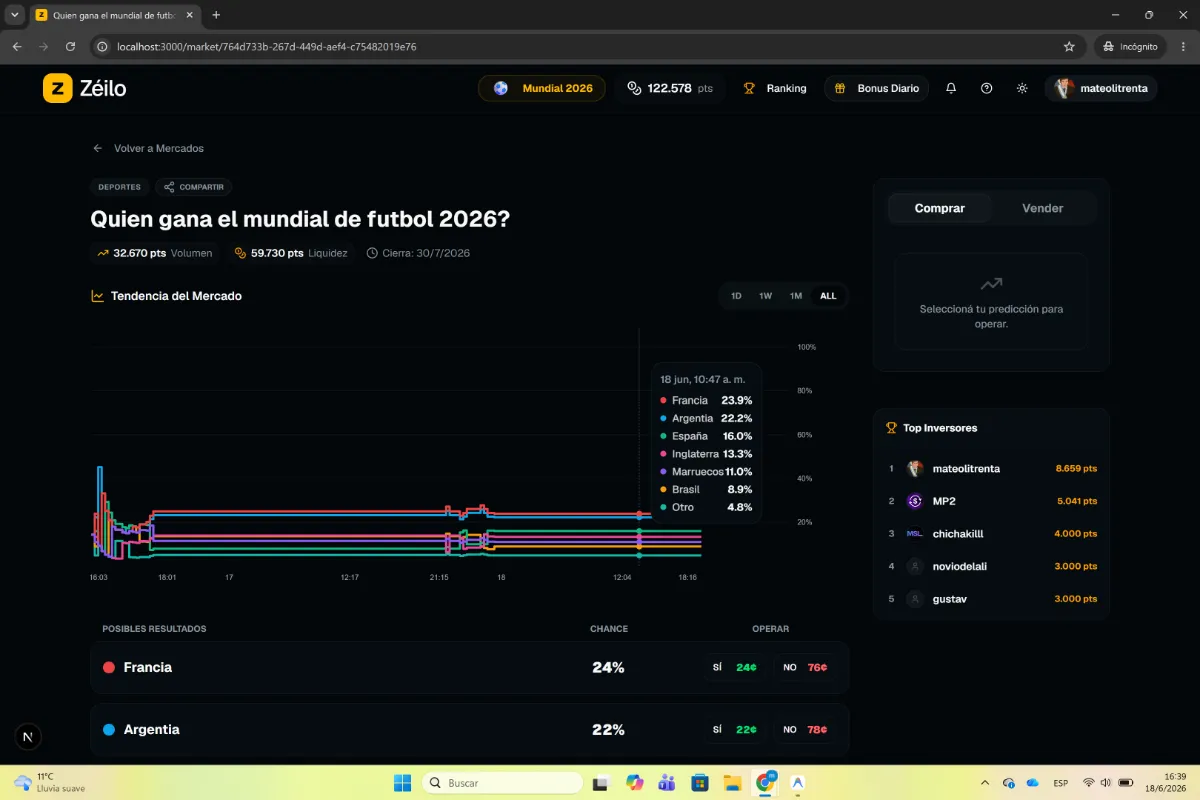Open the notifications bell icon
This screenshot has height=800, width=1200.
pos(951,88)
